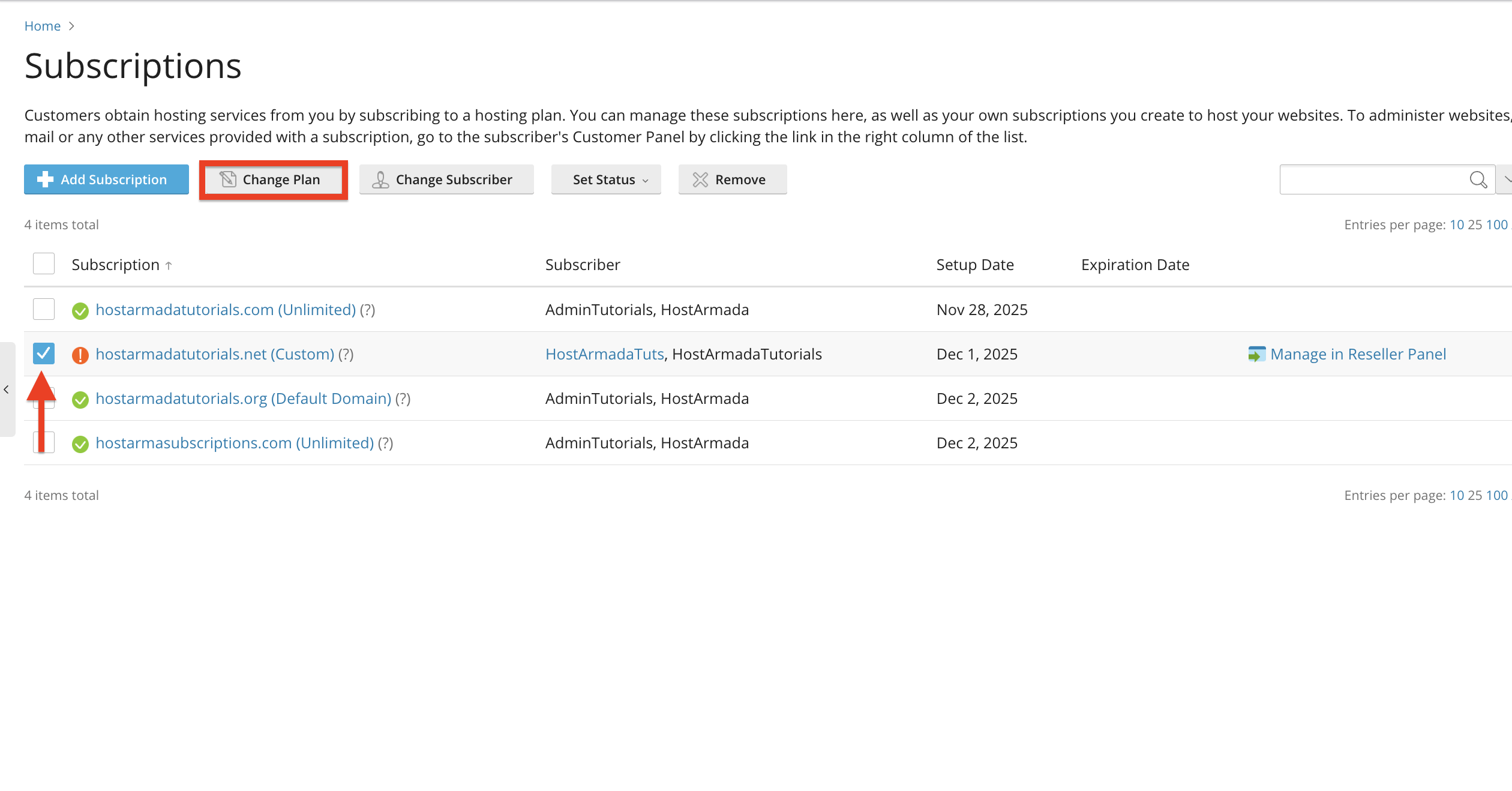Click the X icon on Remove button
Viewport: 1512px width, 791px height.
(x=700, y=179)
